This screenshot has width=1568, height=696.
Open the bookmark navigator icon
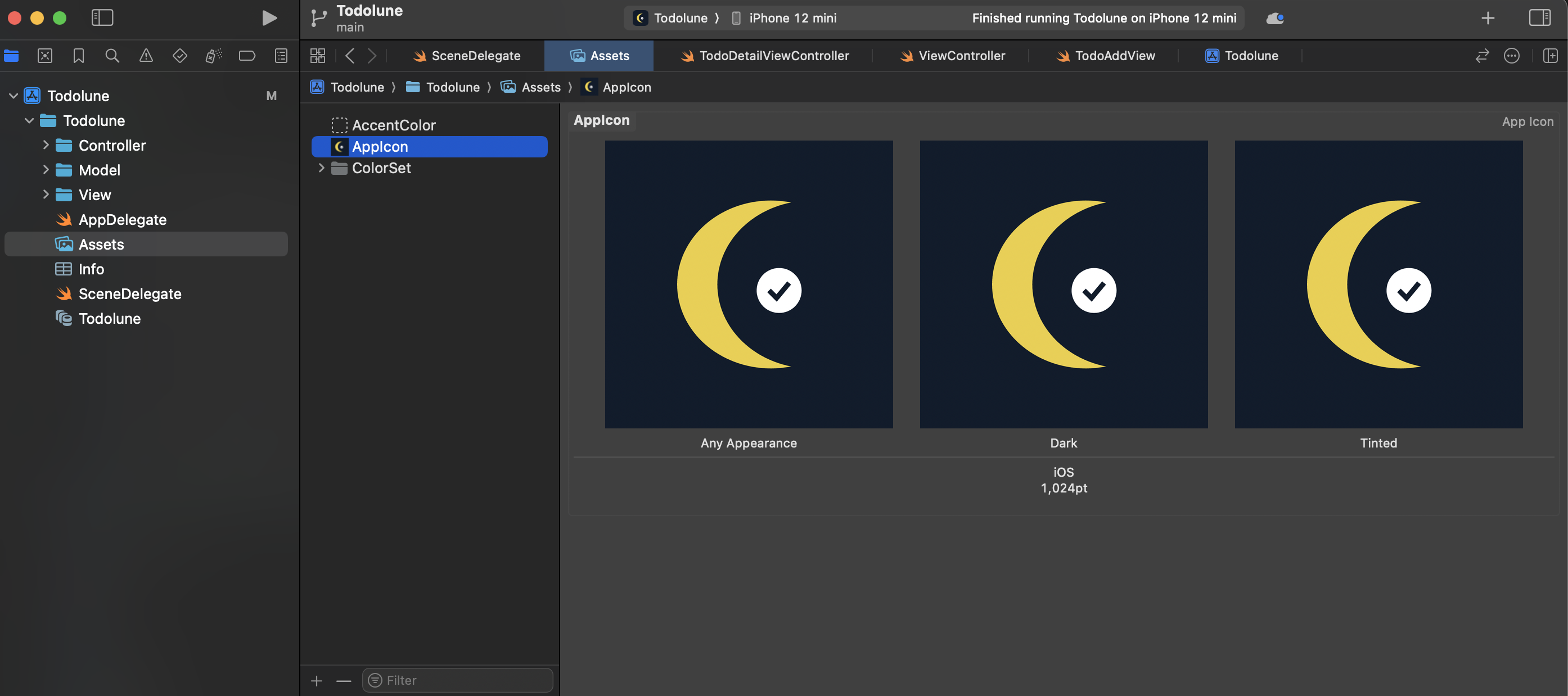pyautogui.click(x=79, y=56)
